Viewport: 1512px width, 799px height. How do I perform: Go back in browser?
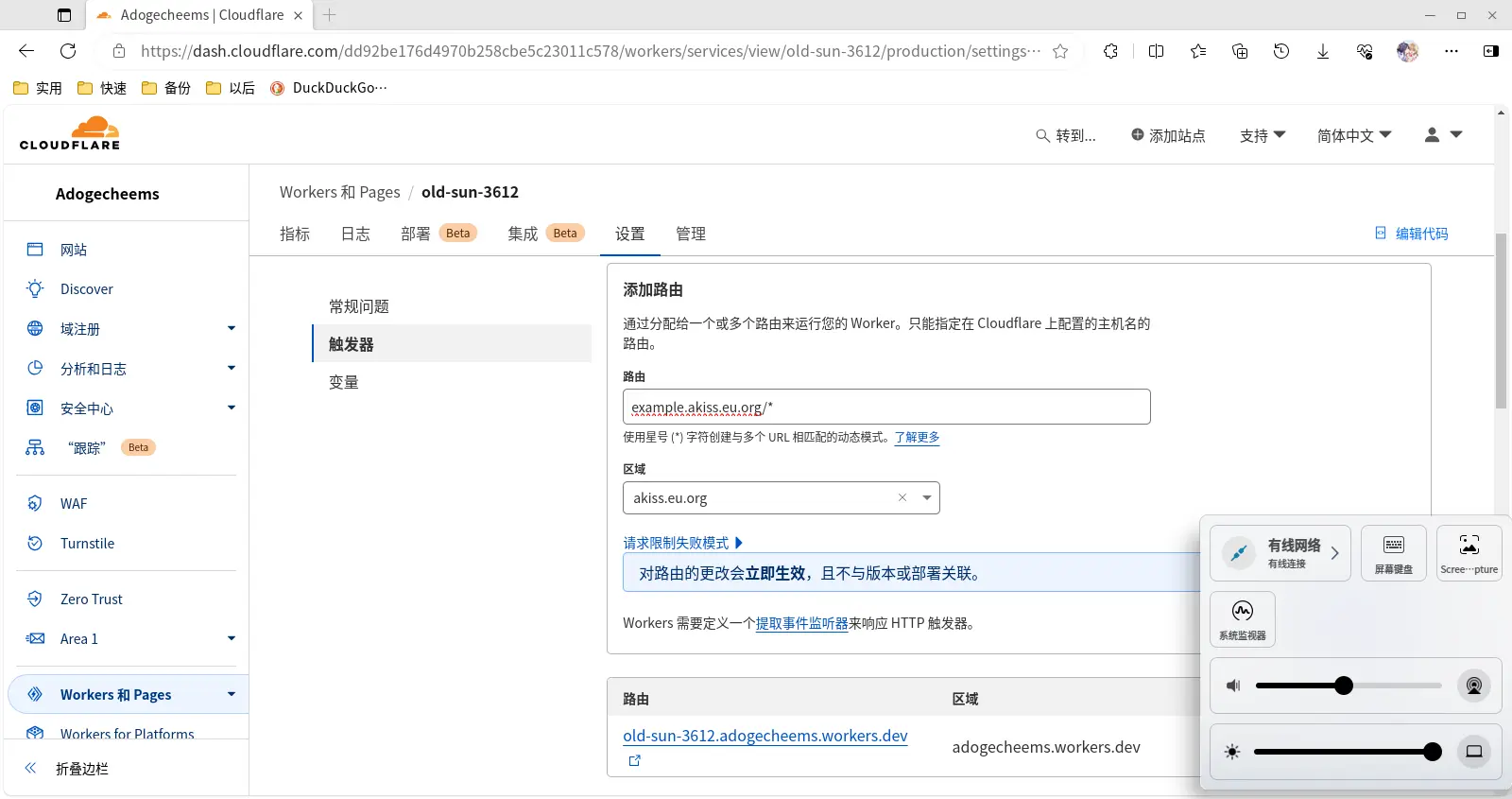coord(26,51)
